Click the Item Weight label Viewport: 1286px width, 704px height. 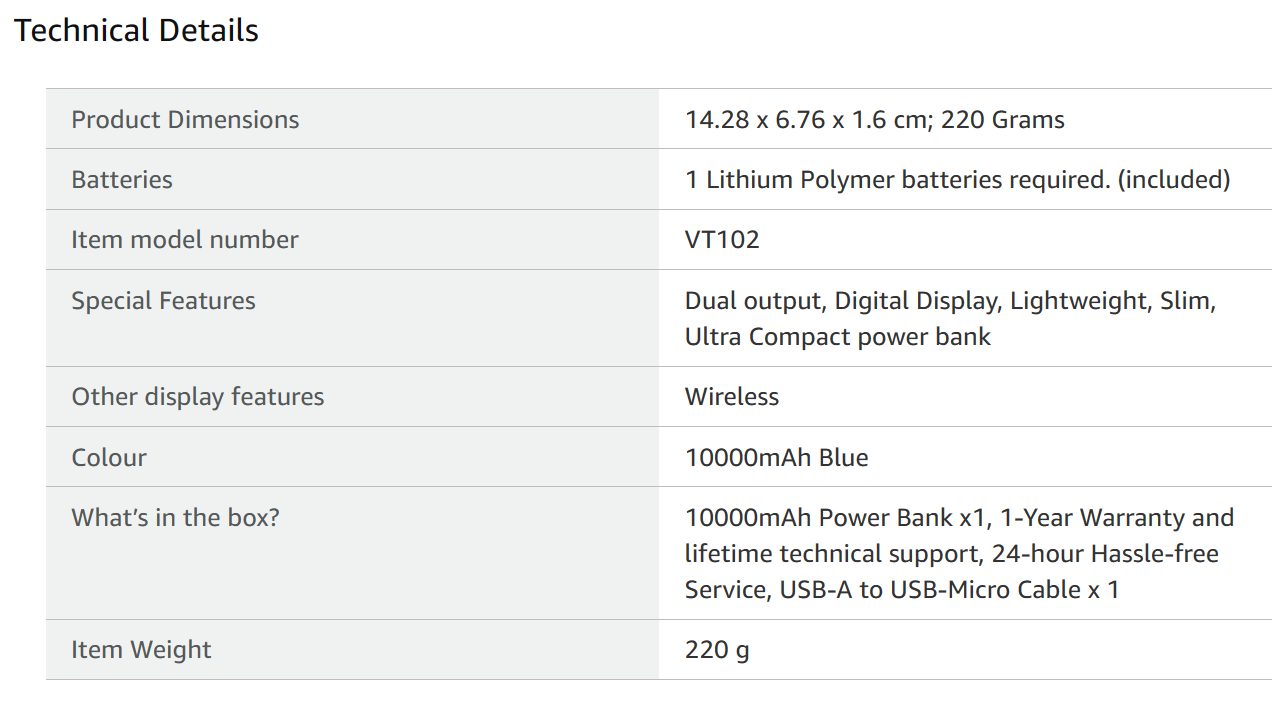pyautogui.click(x=141, y=650)
